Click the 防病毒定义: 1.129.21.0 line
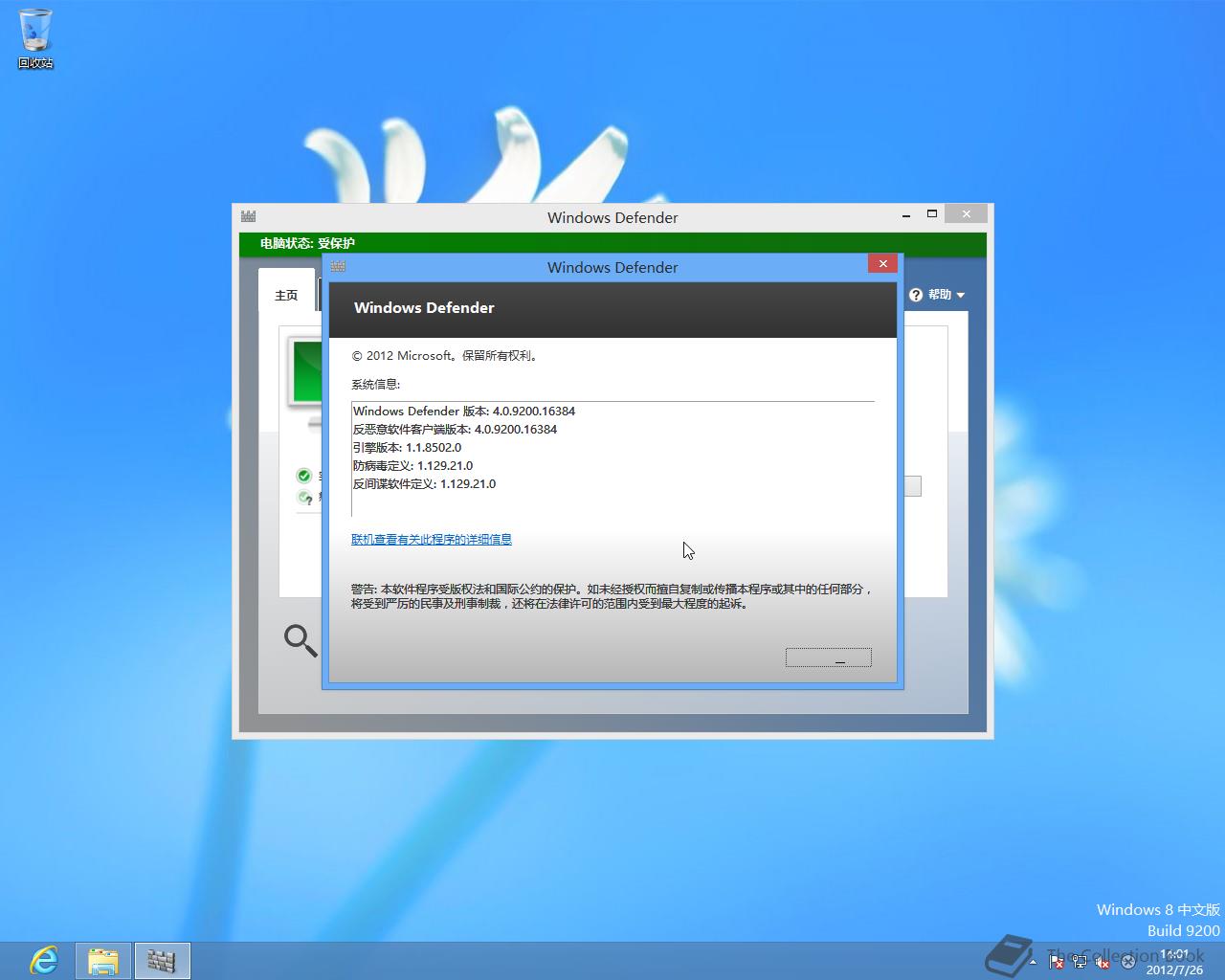The width and height of the screenshot is (1225, 980). pyautogui.click(x=412, y=465)
